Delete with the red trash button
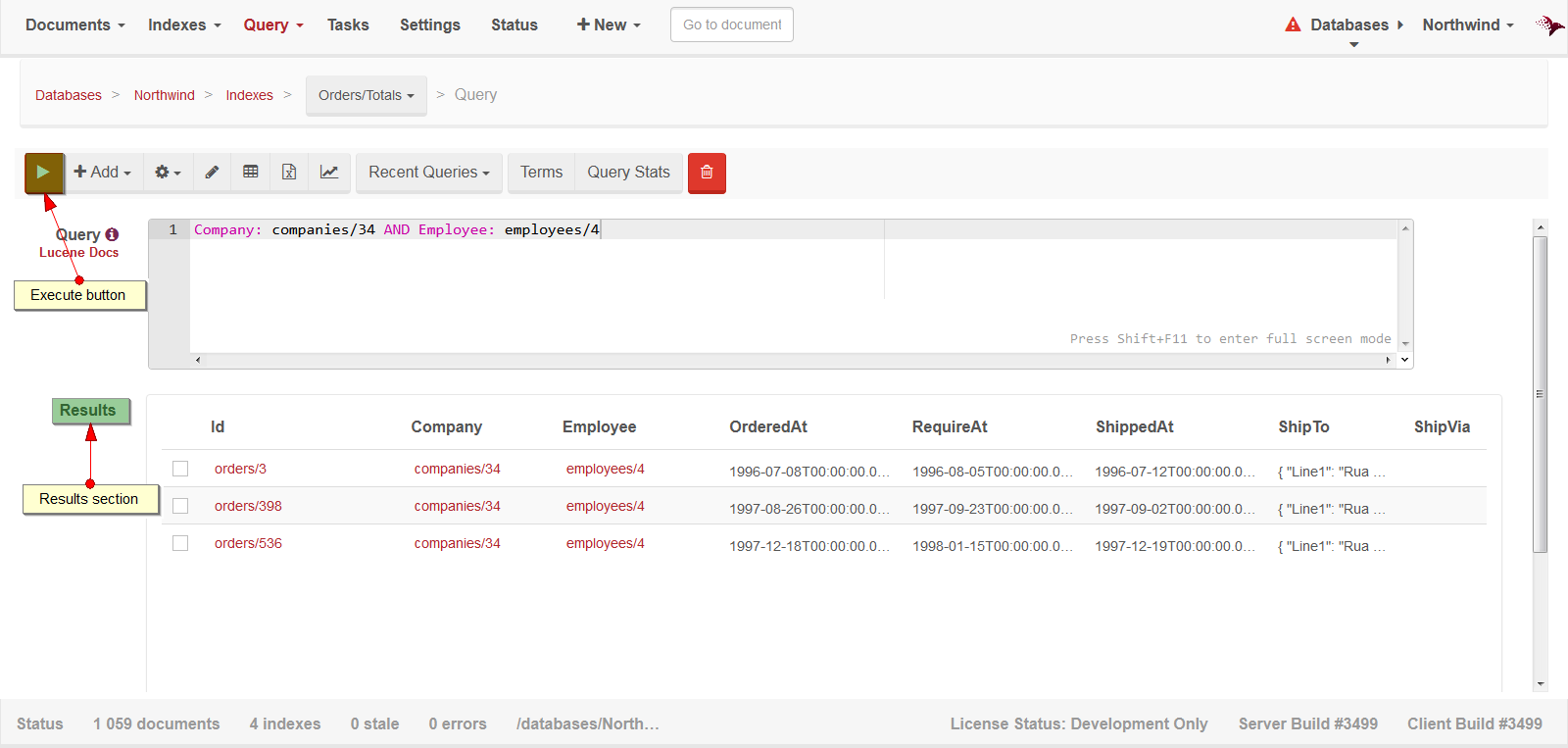1568x748 pixels. point(707,174)
